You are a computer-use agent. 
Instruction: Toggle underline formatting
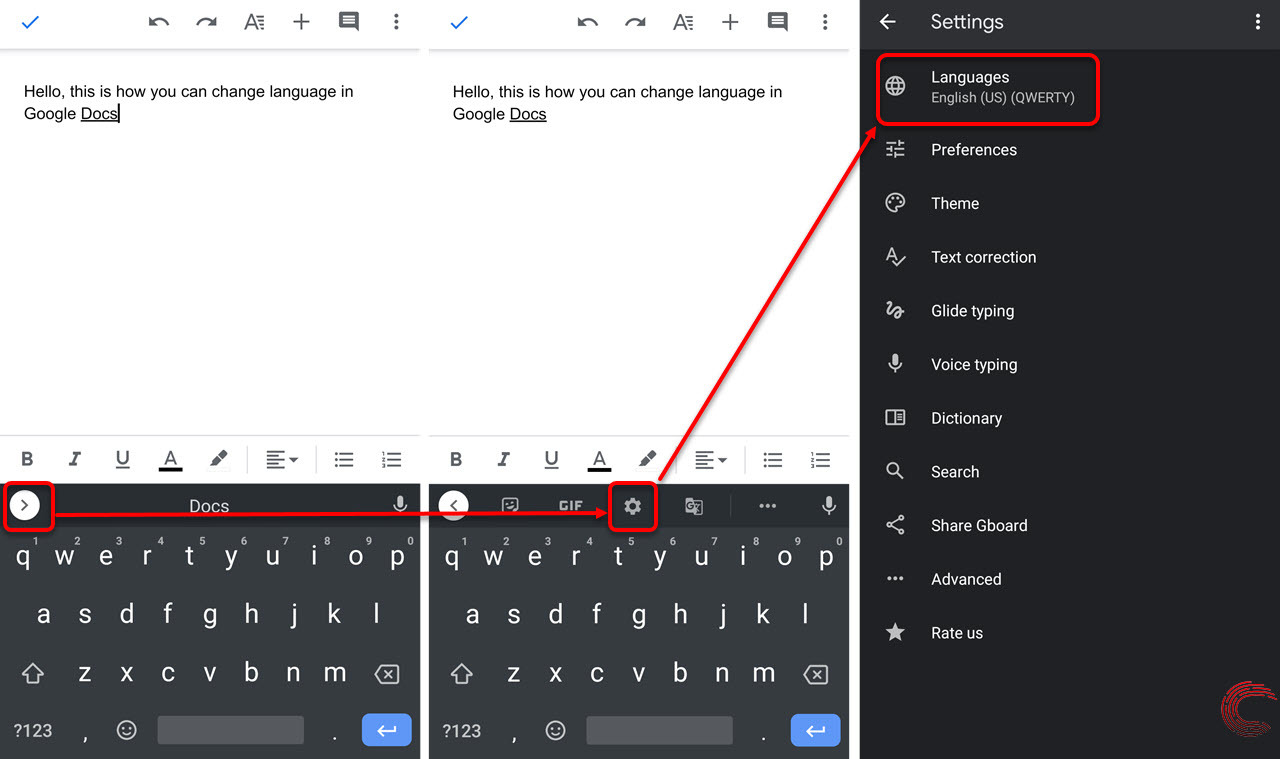[122, 458]
